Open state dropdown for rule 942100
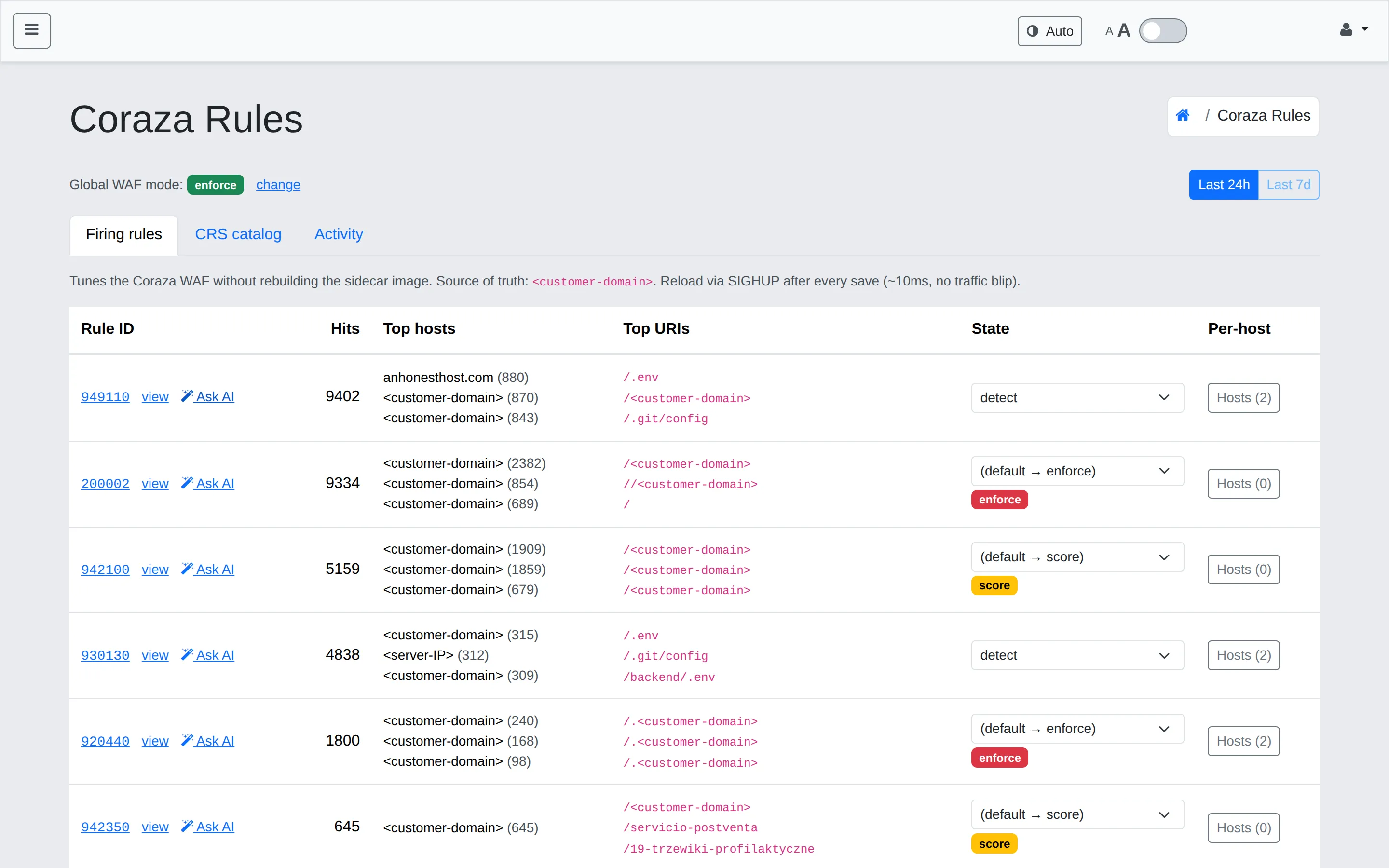The image size is (1389, 868). point(1077,557)
